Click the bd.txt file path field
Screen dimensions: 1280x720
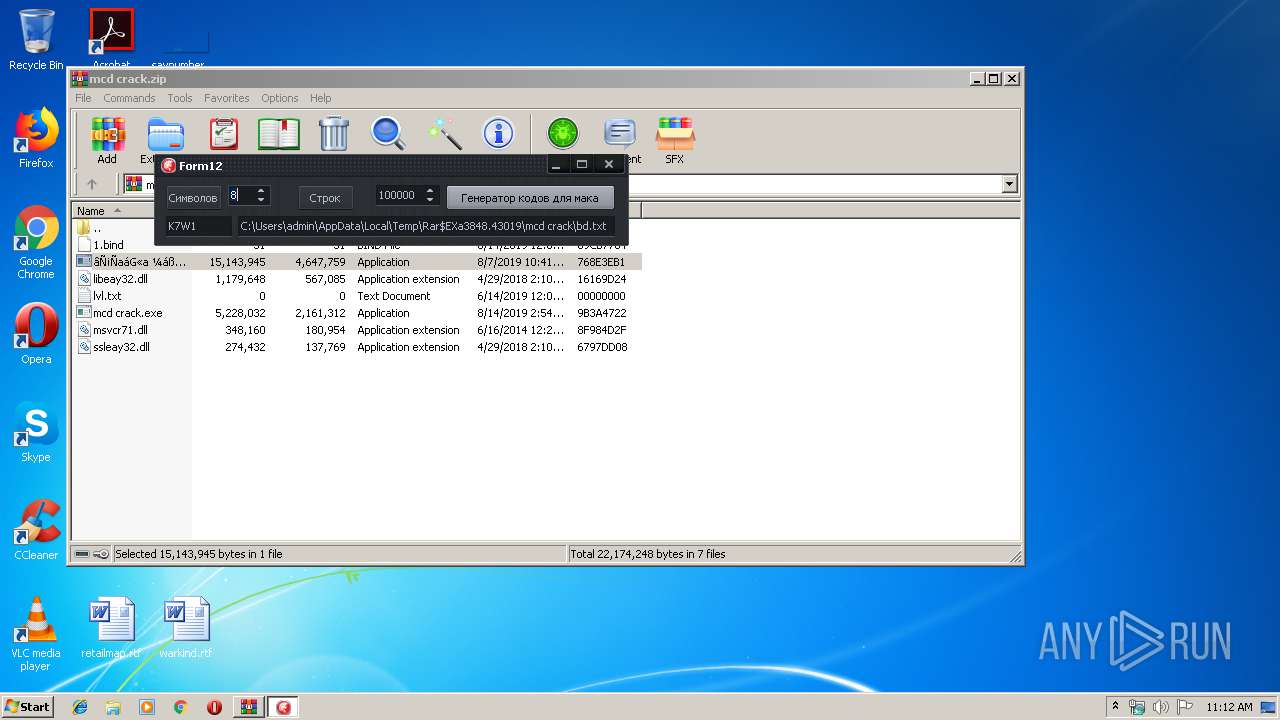tap(425, 226)
